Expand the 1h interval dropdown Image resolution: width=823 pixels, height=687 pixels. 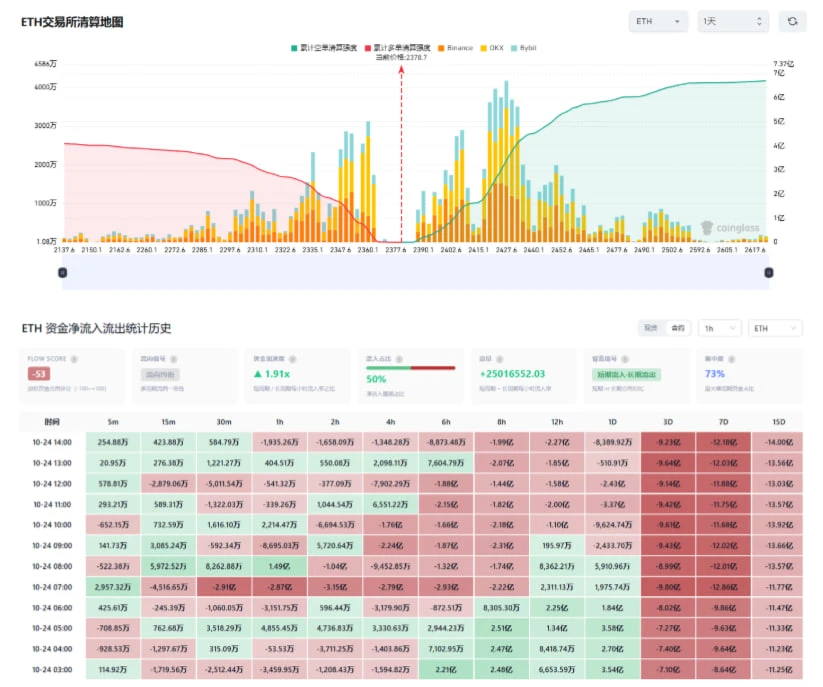coord(720,329)
